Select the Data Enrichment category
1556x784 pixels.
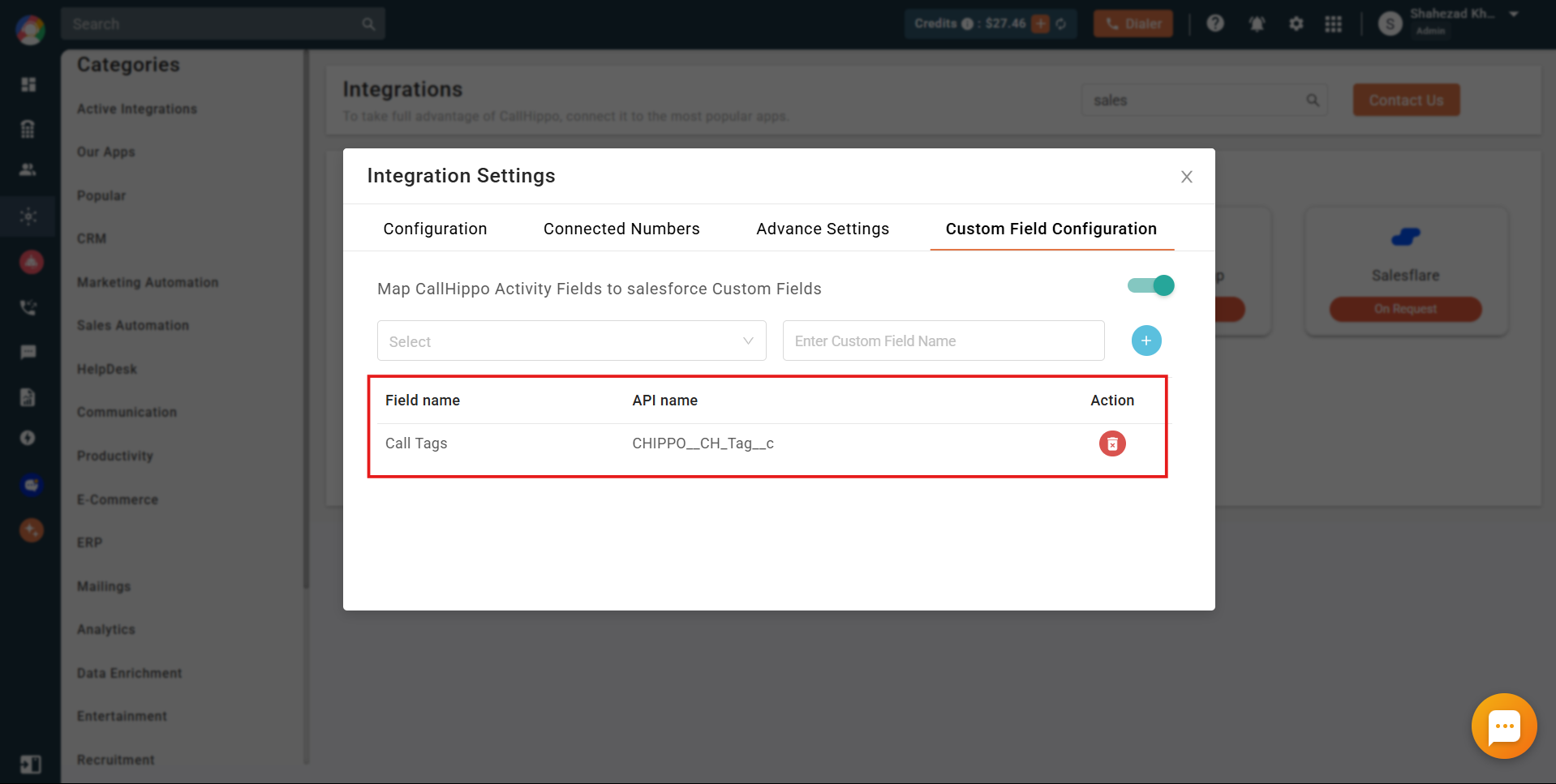click(130, 673)
